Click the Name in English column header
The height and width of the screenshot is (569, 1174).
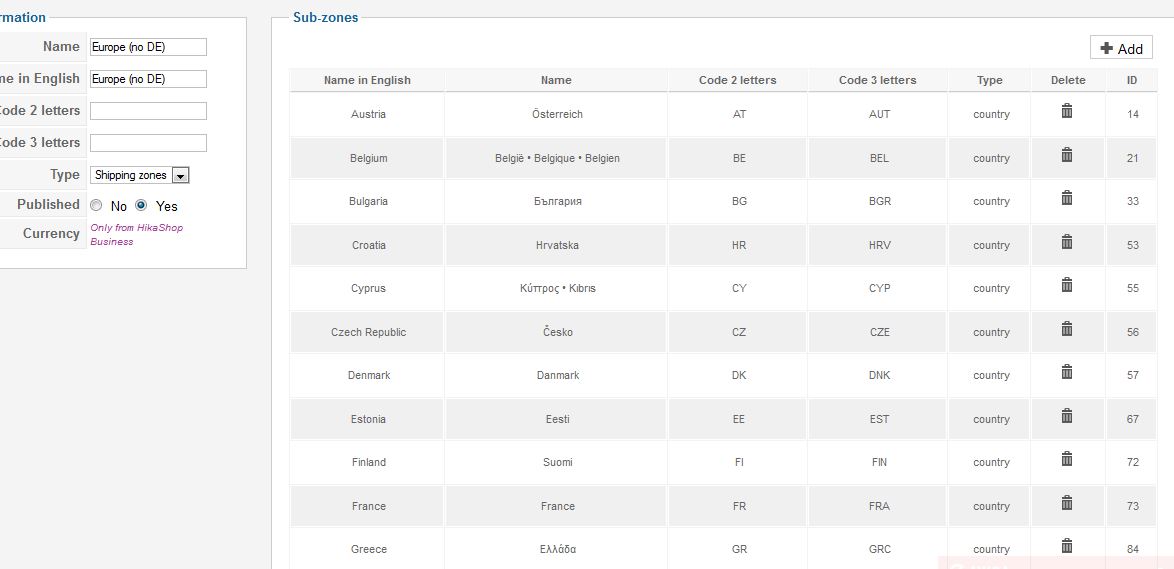[367, 80]
